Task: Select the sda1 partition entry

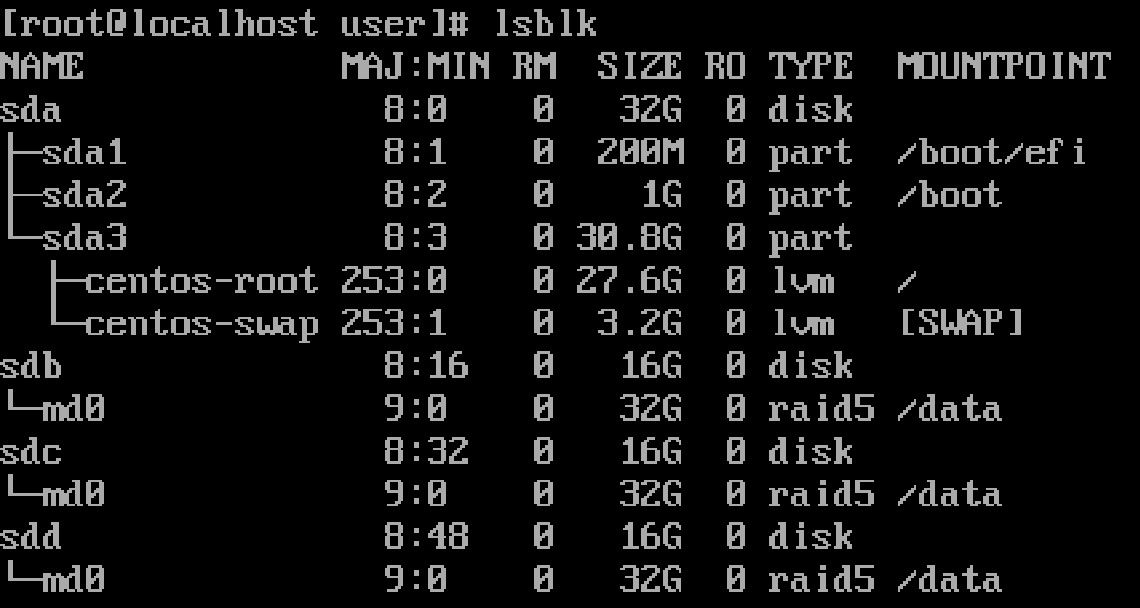Action: coord(84,153)
